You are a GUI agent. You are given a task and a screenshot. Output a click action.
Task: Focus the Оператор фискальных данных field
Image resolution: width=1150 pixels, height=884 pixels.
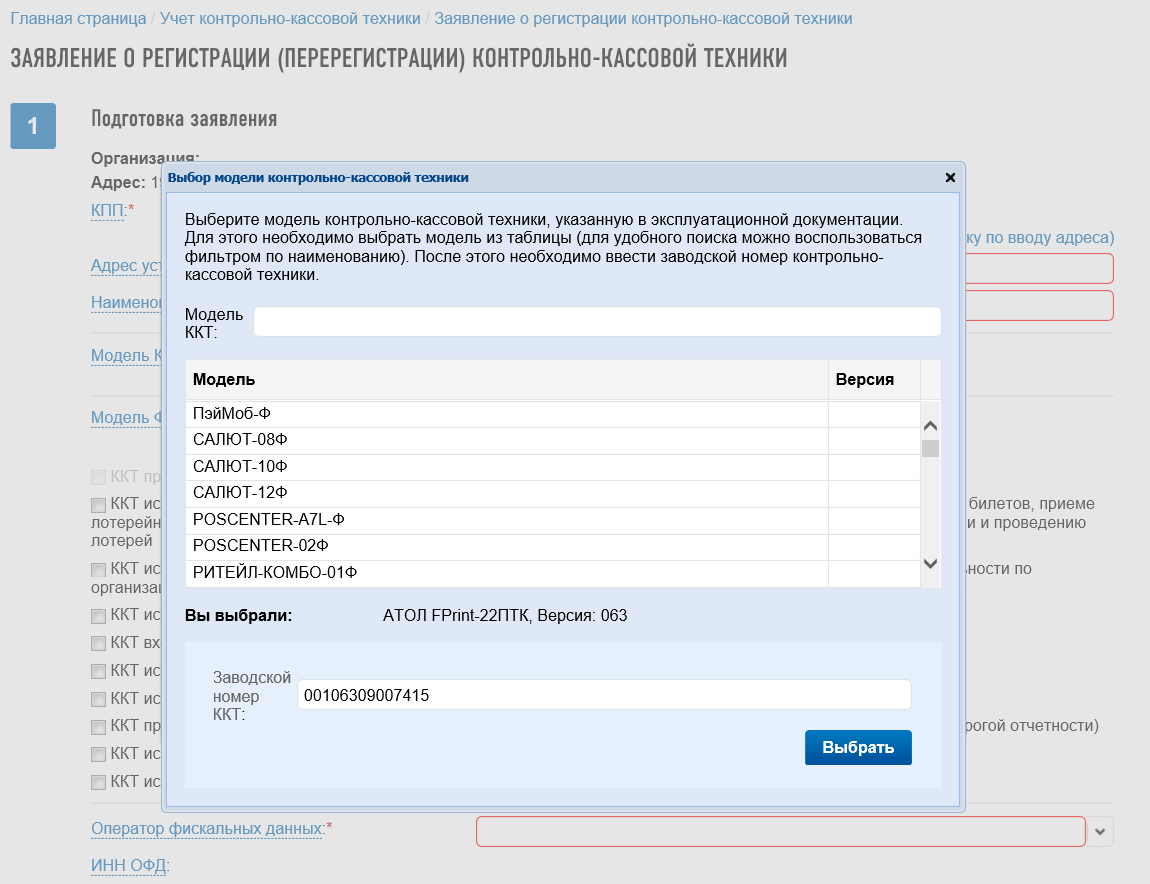tap(780, 832)
